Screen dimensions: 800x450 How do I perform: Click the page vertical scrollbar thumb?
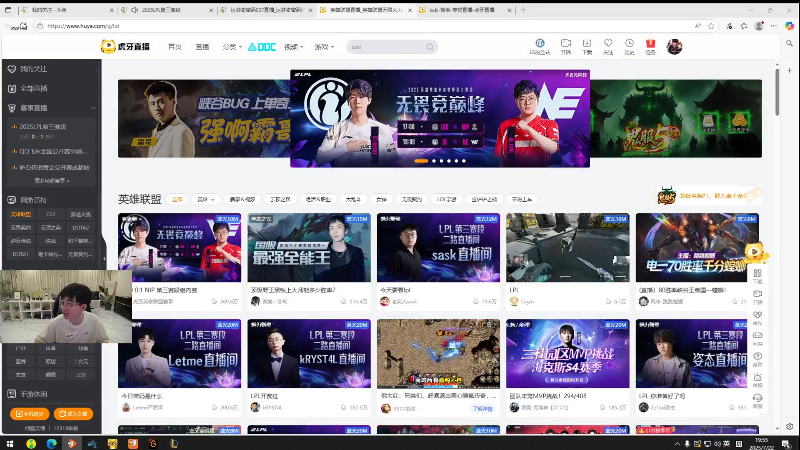777,92
